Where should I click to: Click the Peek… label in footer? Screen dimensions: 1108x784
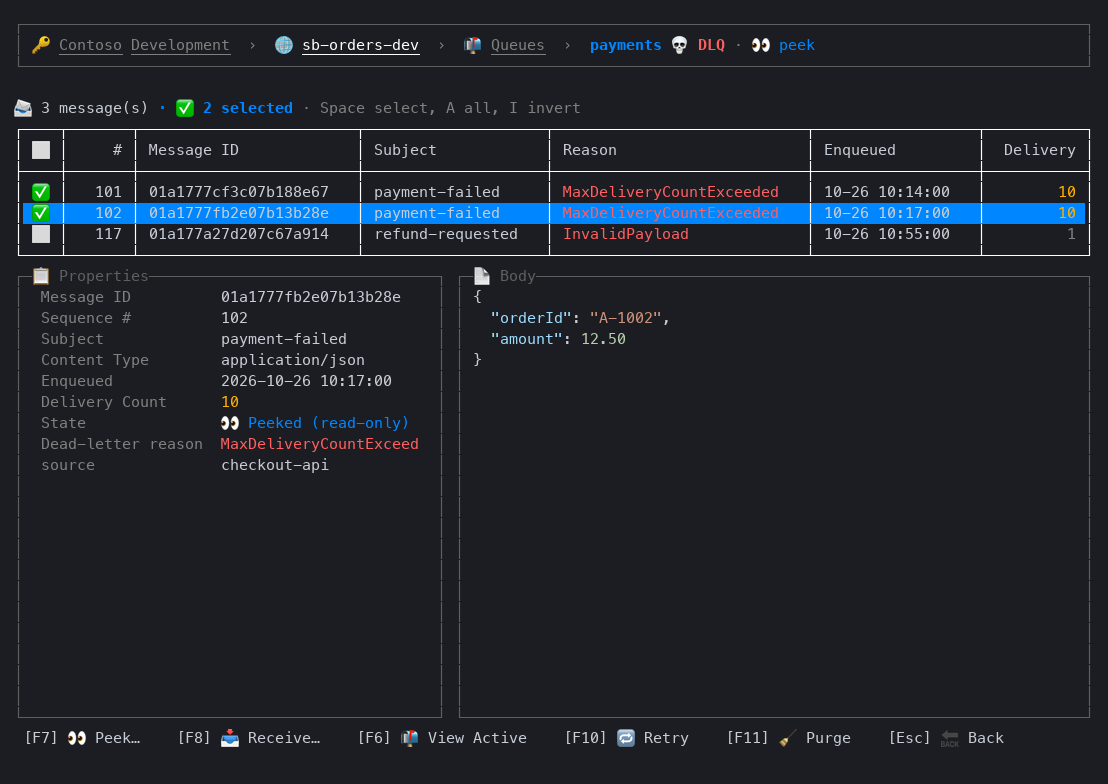[x=117, y=738]
